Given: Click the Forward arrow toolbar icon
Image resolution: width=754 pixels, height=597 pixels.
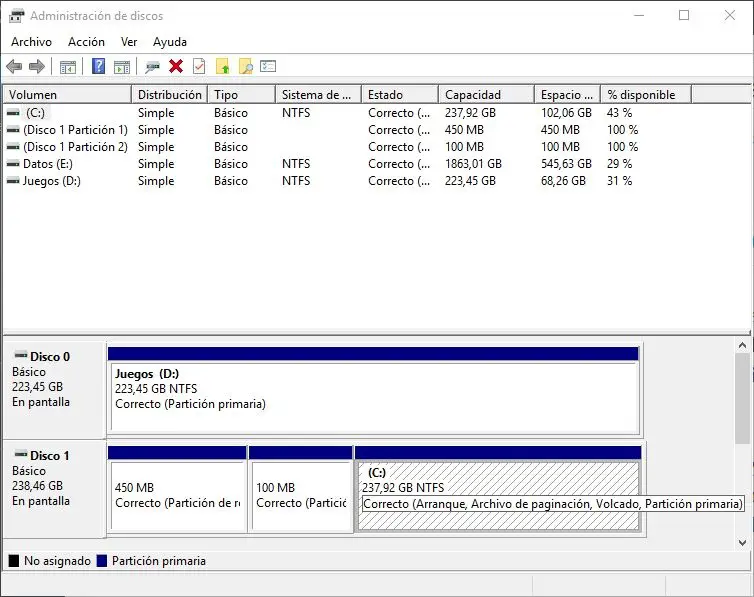Looking at the screenshot, I should 37,67.
